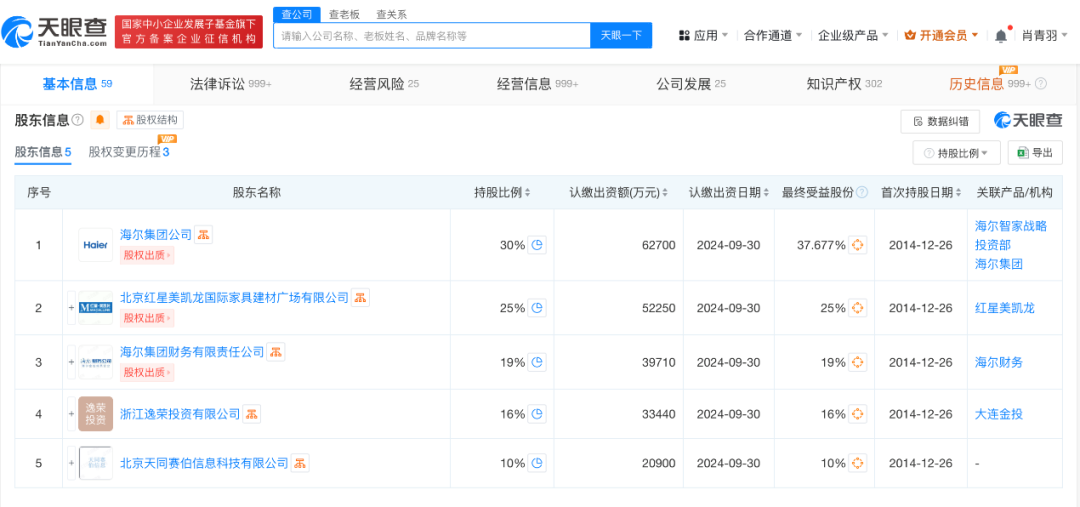Open equity structure icon next to 北京天同赛伯信息科技有限公司
Viewport: 1080px width, 507px height.
300,463
